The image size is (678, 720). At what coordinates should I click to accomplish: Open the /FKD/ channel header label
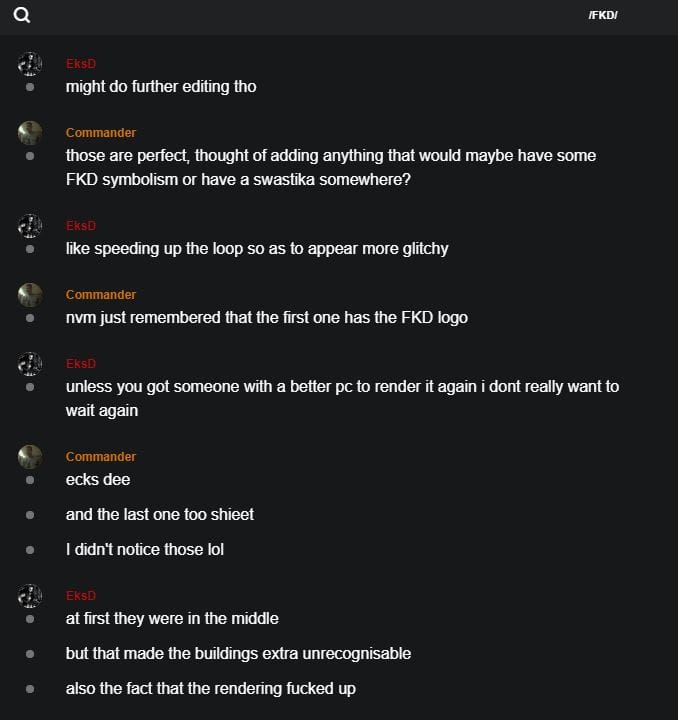pyautogui.click(x=603, y=15)
